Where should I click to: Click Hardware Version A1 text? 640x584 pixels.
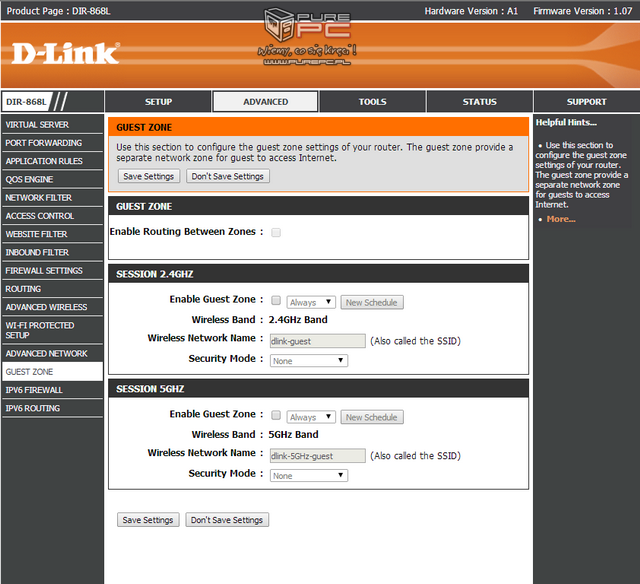[x=471, y=11]
